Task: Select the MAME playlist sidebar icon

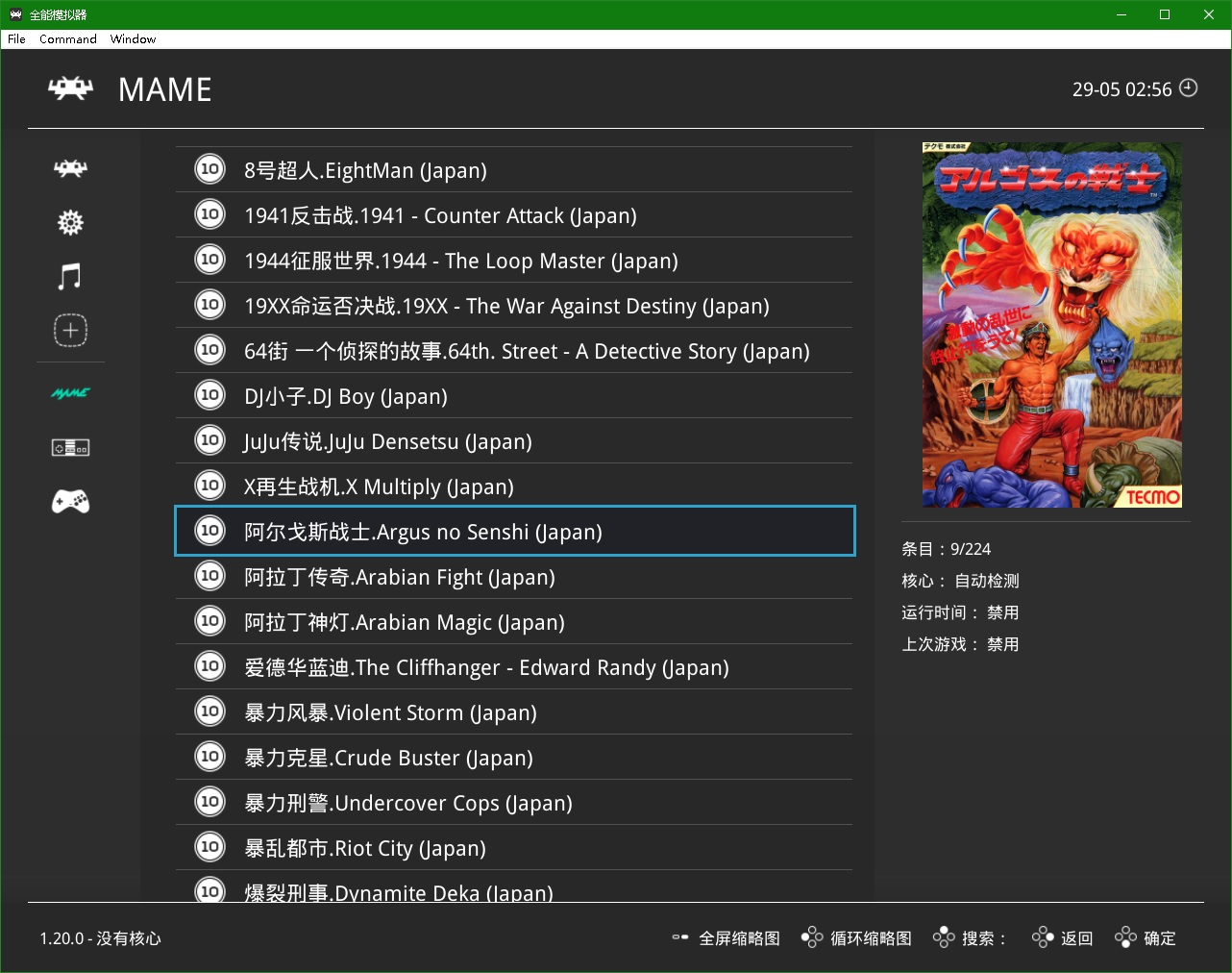Action: tap(70, 393)
